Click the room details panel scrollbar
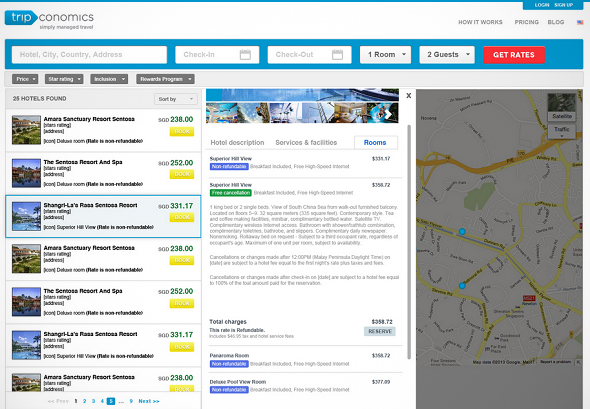The image size is (590, 409). (409, 242)
